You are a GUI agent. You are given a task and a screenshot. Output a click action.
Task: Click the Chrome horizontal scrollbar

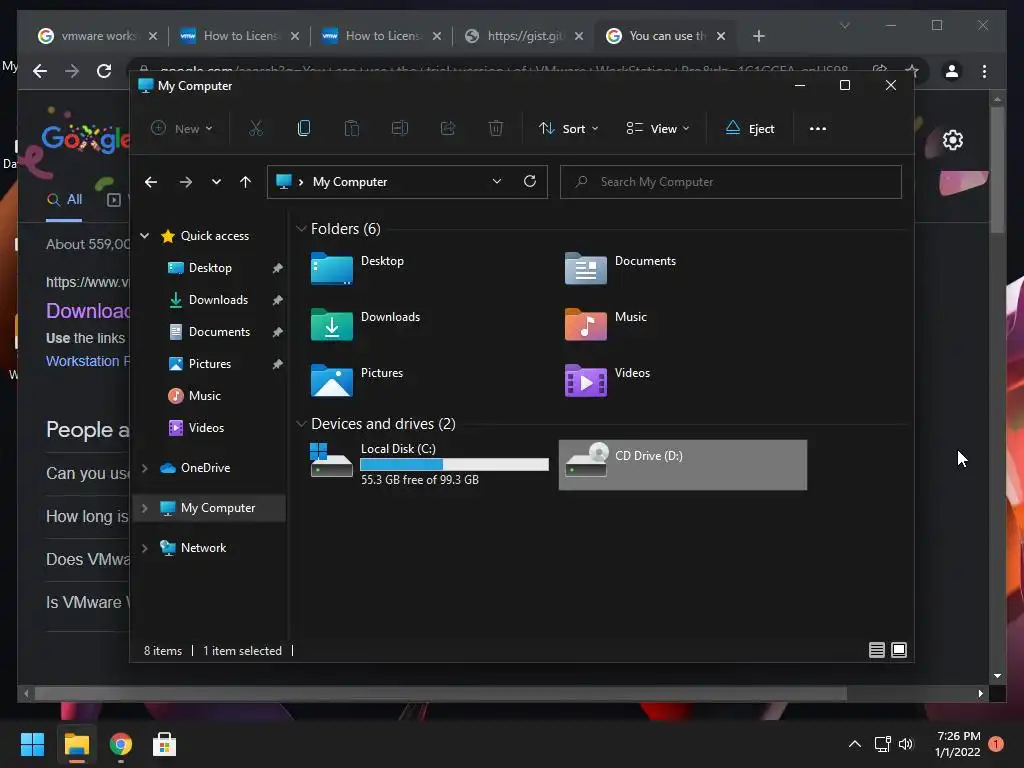coord(441,694)
